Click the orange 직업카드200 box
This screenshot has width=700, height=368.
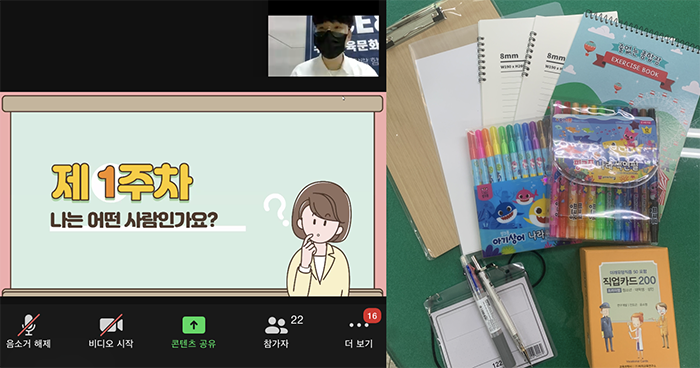[629, 308]
